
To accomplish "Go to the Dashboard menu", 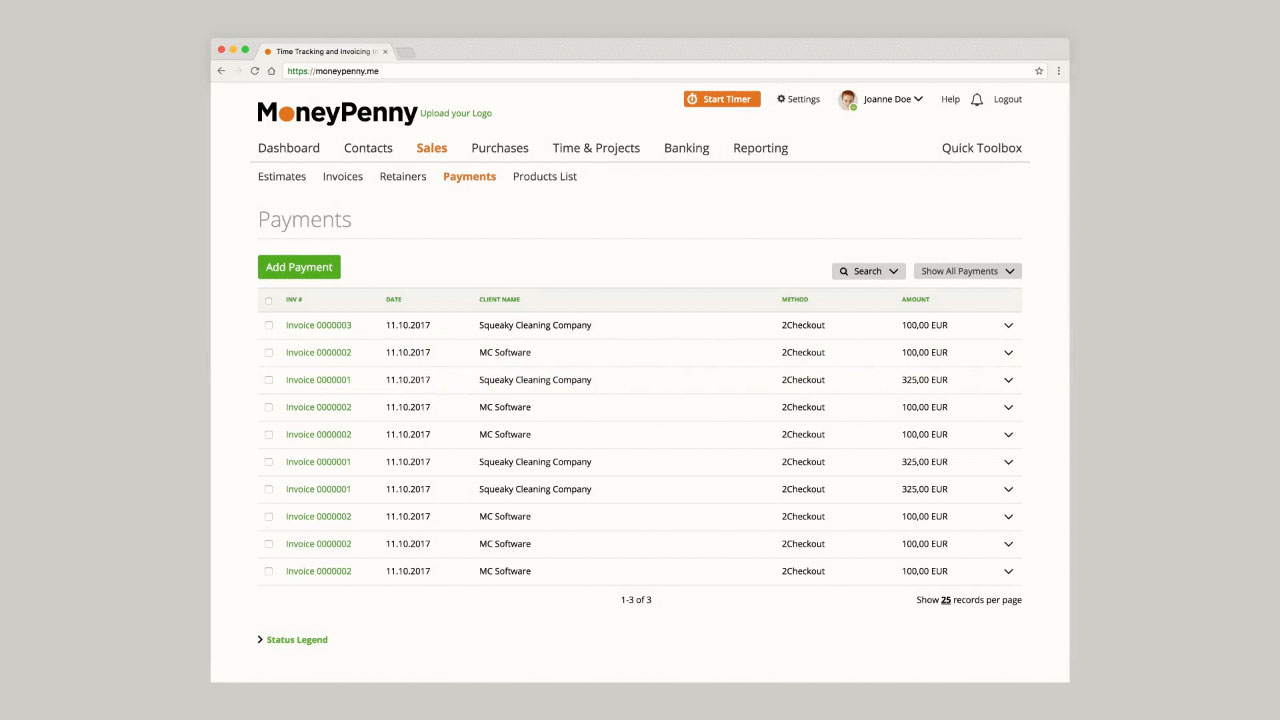I will (289, 148).
